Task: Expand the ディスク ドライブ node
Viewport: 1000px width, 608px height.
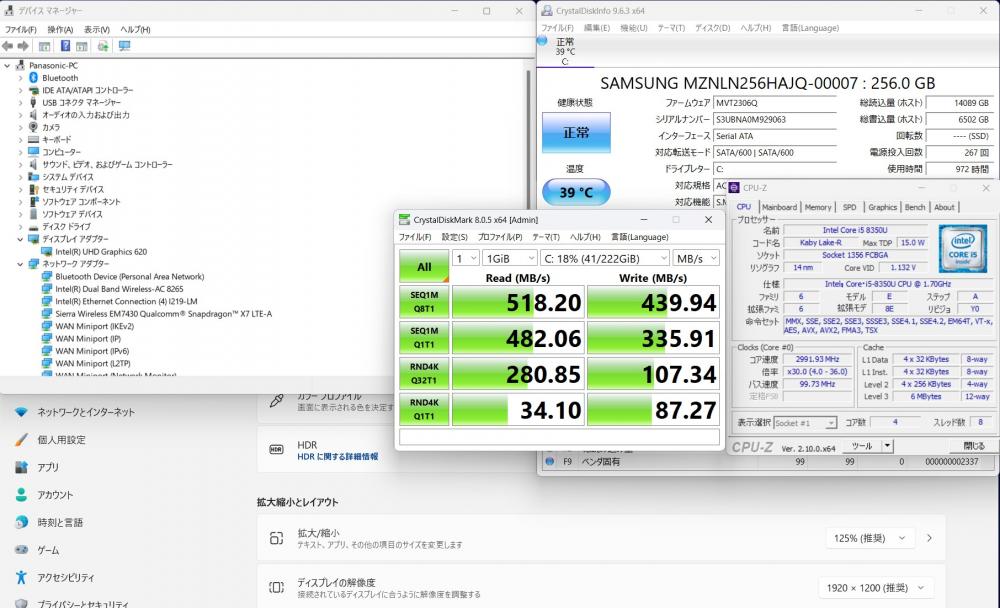Action: point(20,227)
